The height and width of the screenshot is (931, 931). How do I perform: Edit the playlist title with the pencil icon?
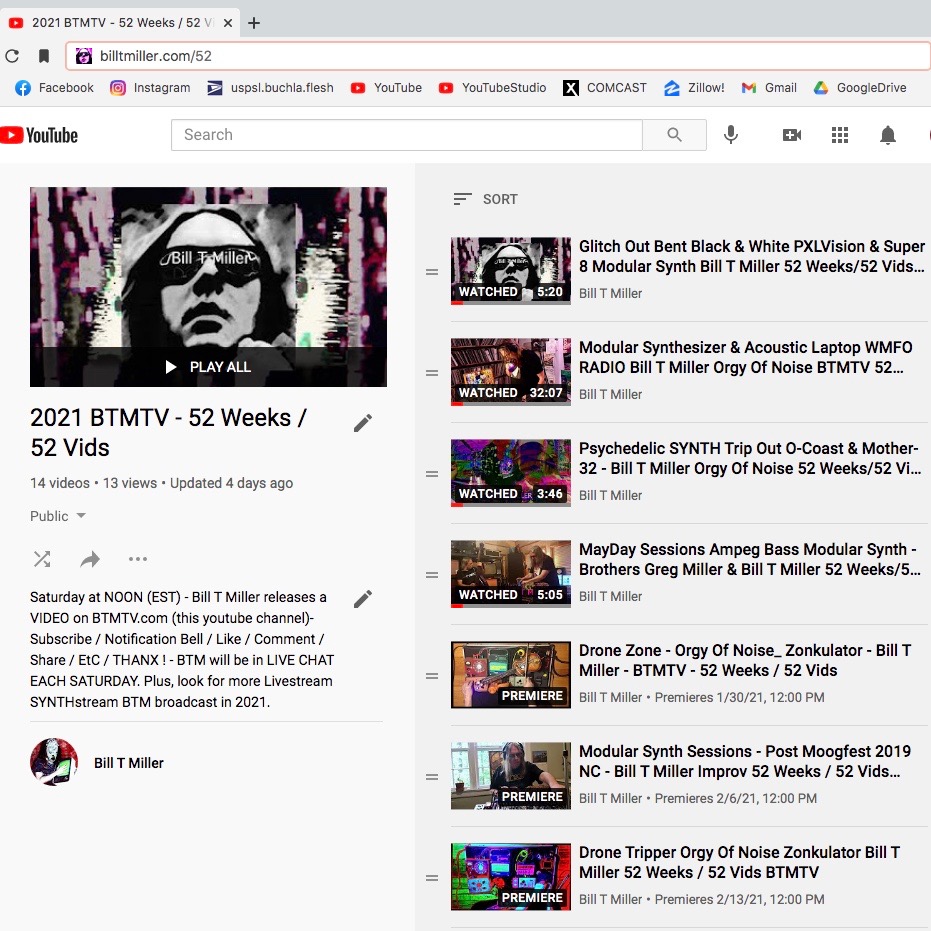[x=362, y=422]
